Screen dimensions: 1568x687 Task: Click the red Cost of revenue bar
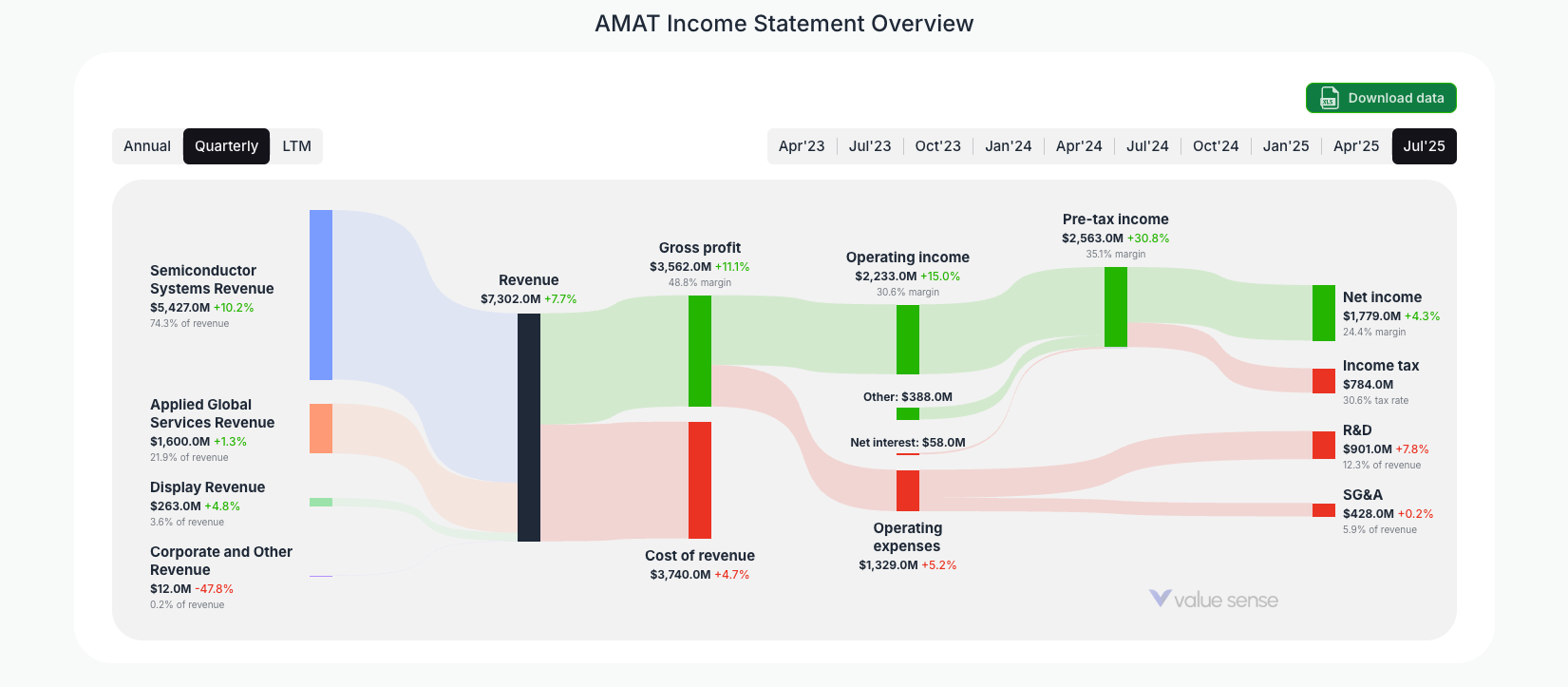click(x=700, y=480)
